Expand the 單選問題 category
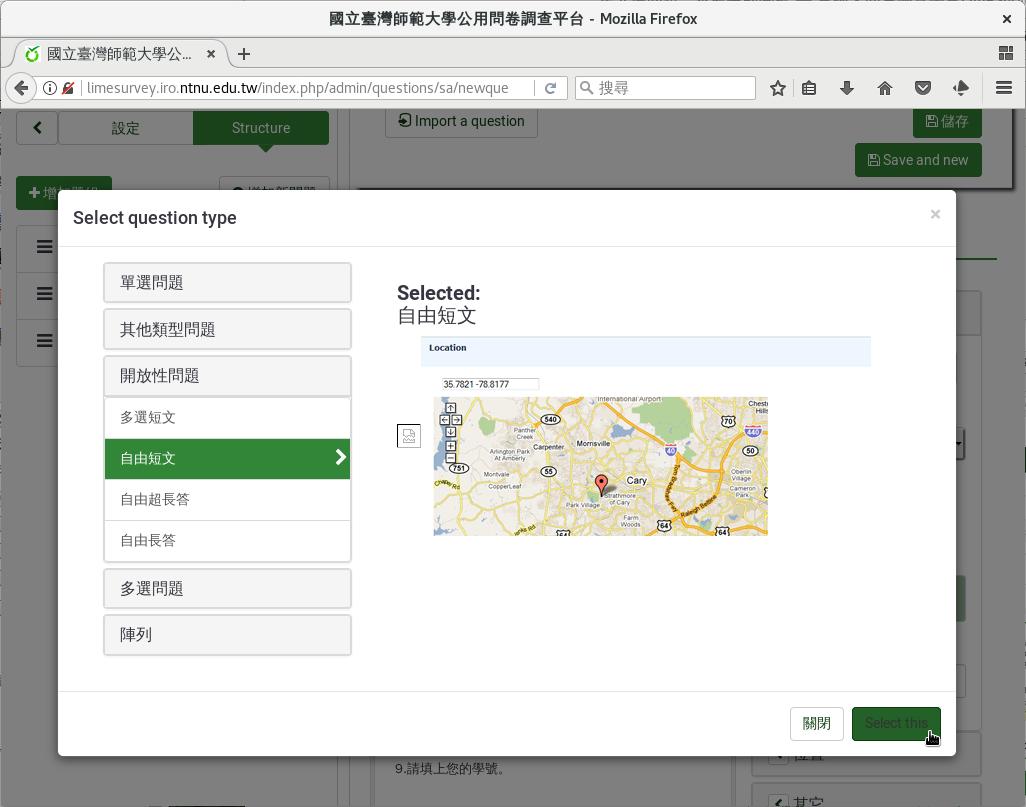The image size is (1026, 807). 227,283
